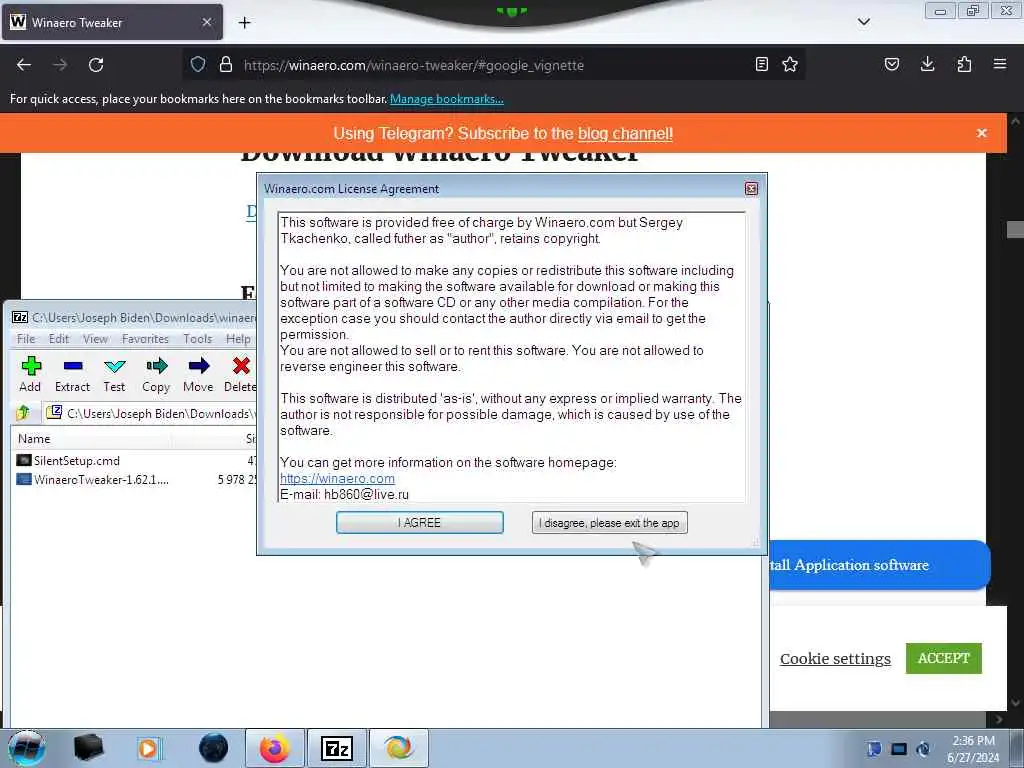Click the green ACCEPT cookies button
Image resolution: width=1024 pixels, height=768 pixels.
(x=944, y=658)
